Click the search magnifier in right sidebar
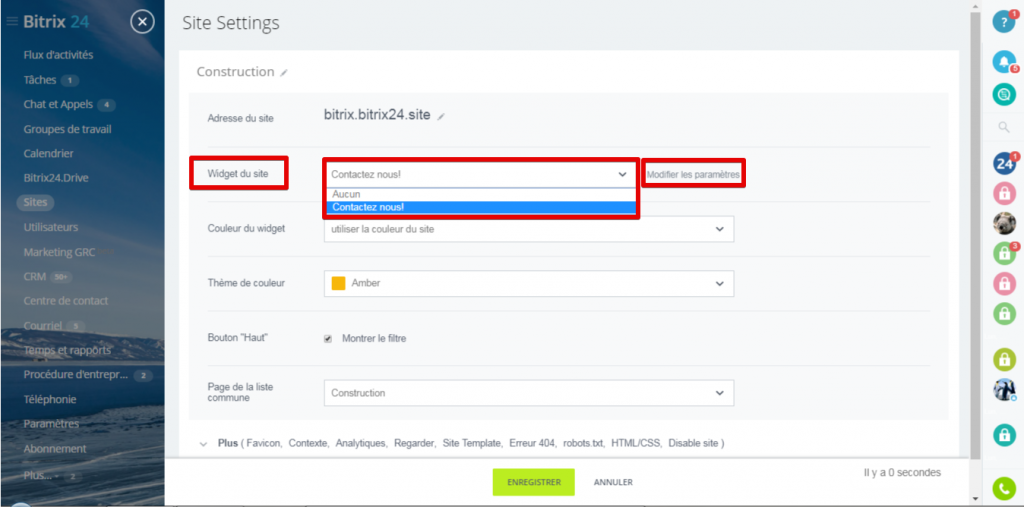 point(1004,128)
